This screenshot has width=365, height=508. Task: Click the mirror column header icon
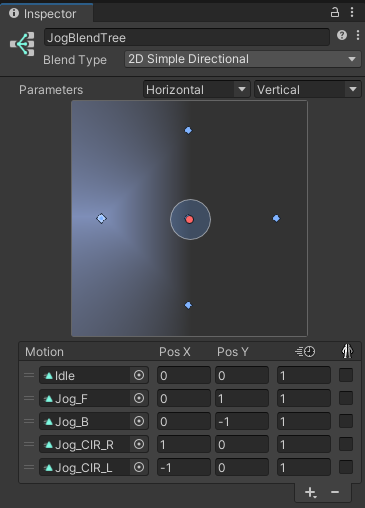[x=347, y=351]
